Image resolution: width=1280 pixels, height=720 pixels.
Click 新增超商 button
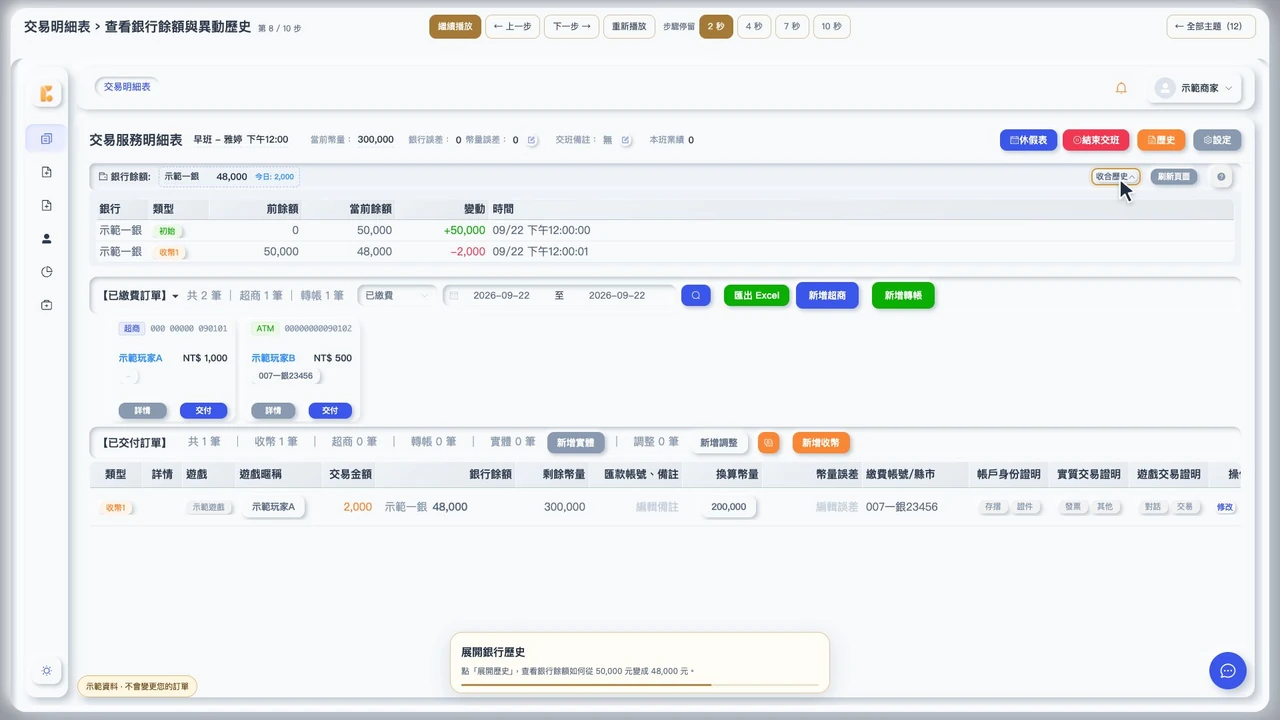[827, 296]
